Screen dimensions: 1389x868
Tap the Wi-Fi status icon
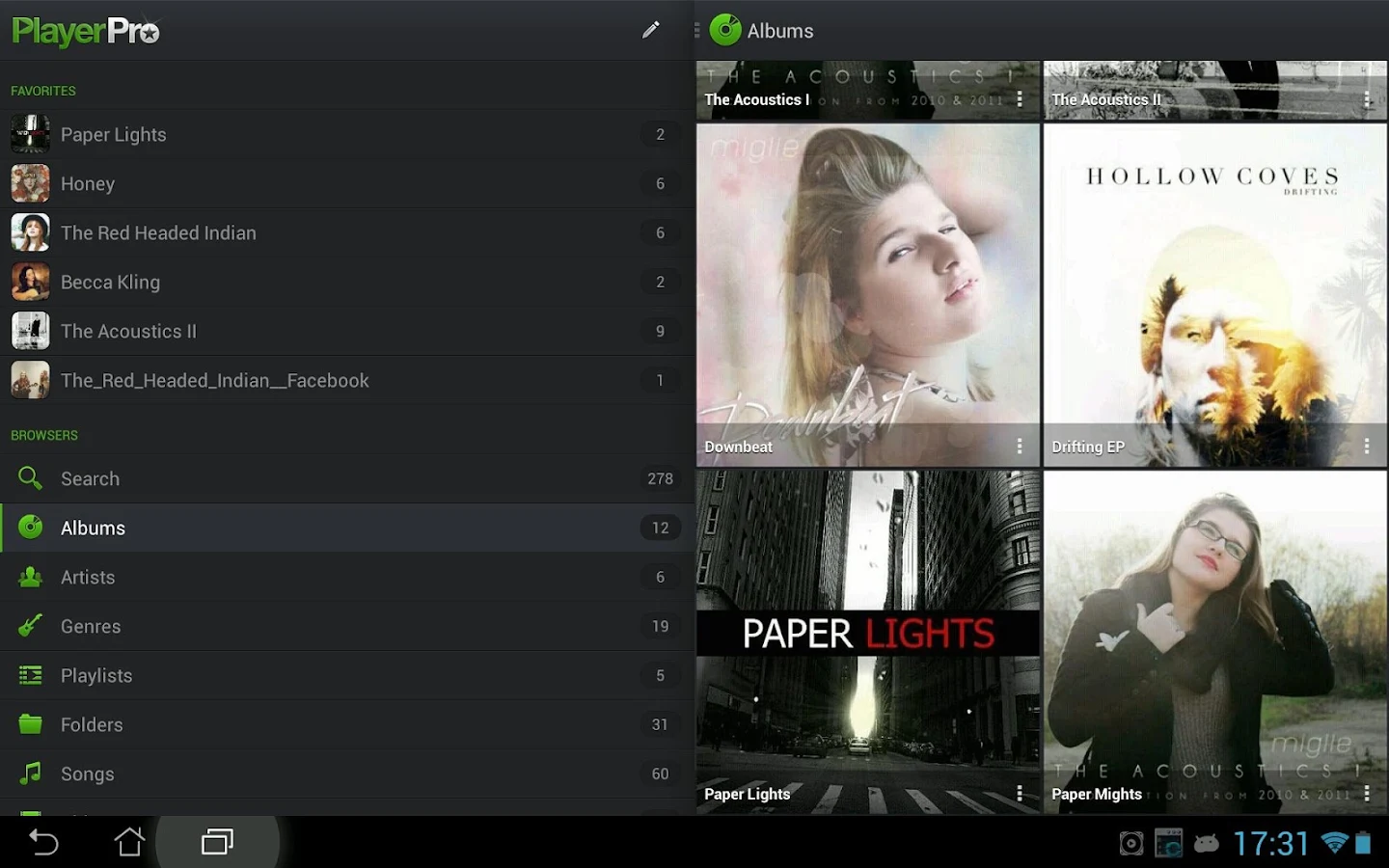1336,842
